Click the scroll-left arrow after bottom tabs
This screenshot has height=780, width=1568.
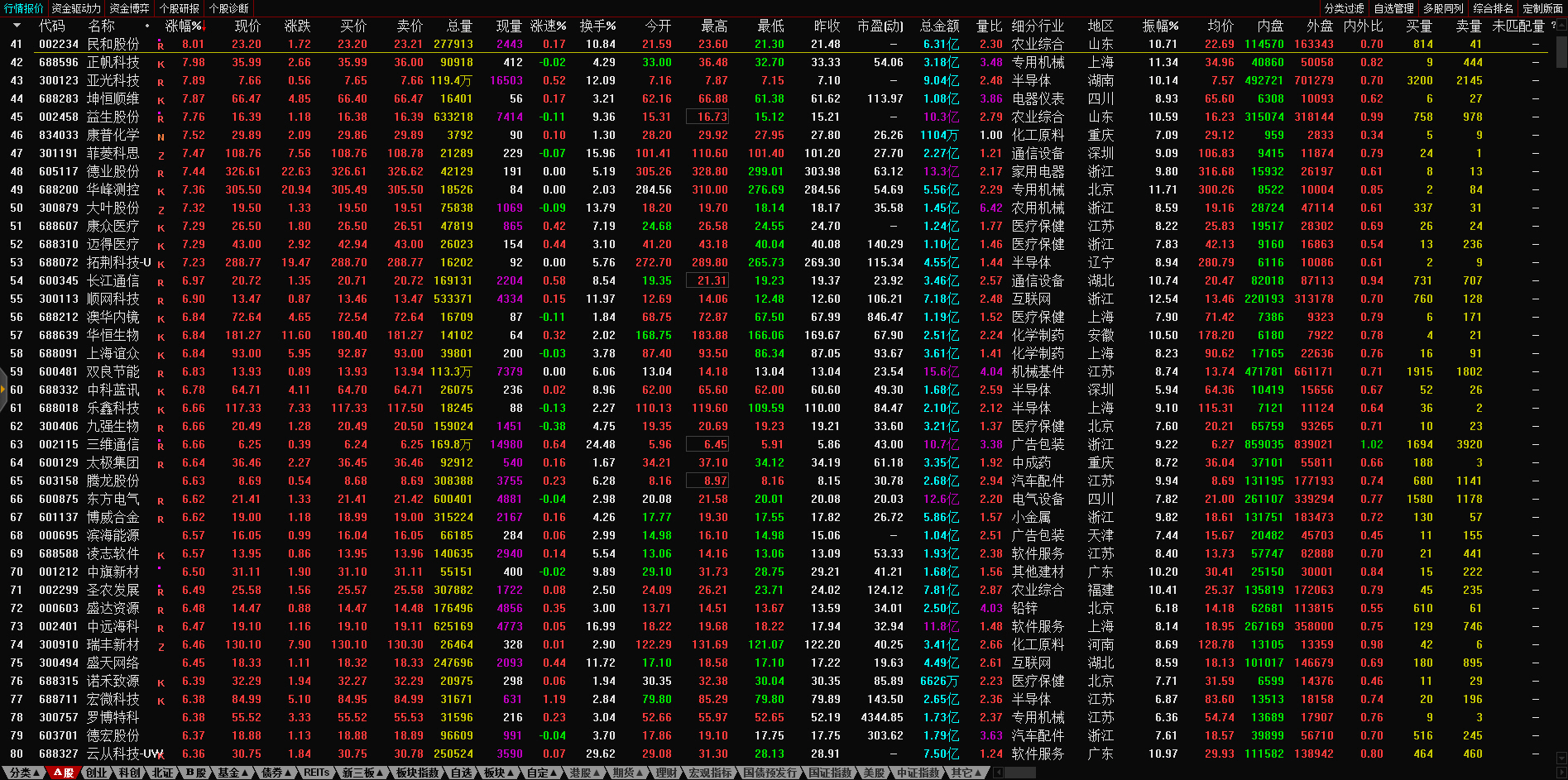(x=998, y=773)
